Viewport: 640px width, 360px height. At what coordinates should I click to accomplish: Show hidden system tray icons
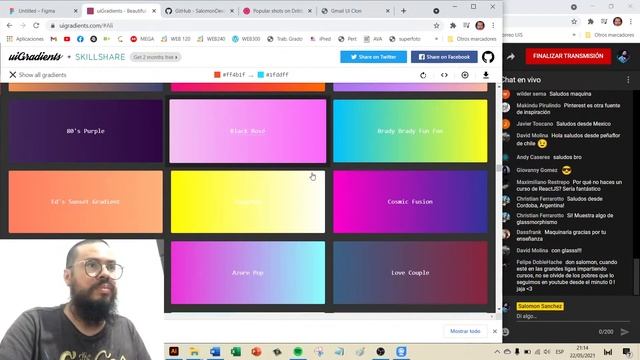click(497, 351)
